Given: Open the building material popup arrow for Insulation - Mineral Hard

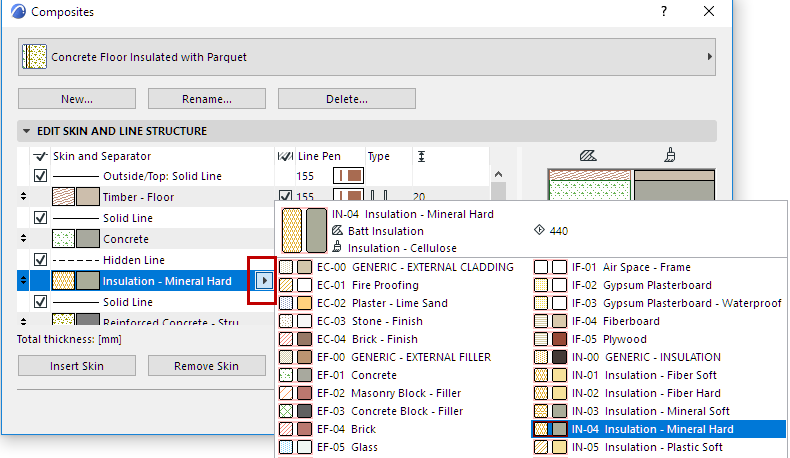Looking at the screenshot, I should 264,281.
